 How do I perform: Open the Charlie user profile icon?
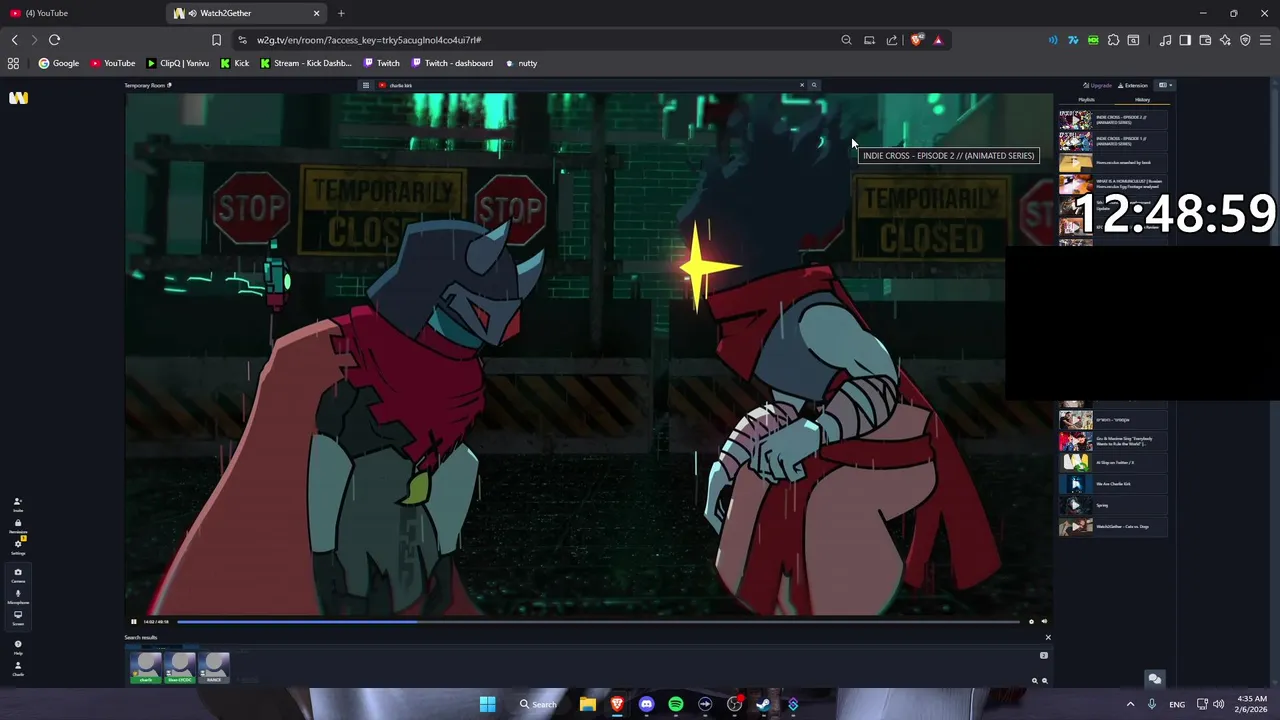[x=17, y=668]
